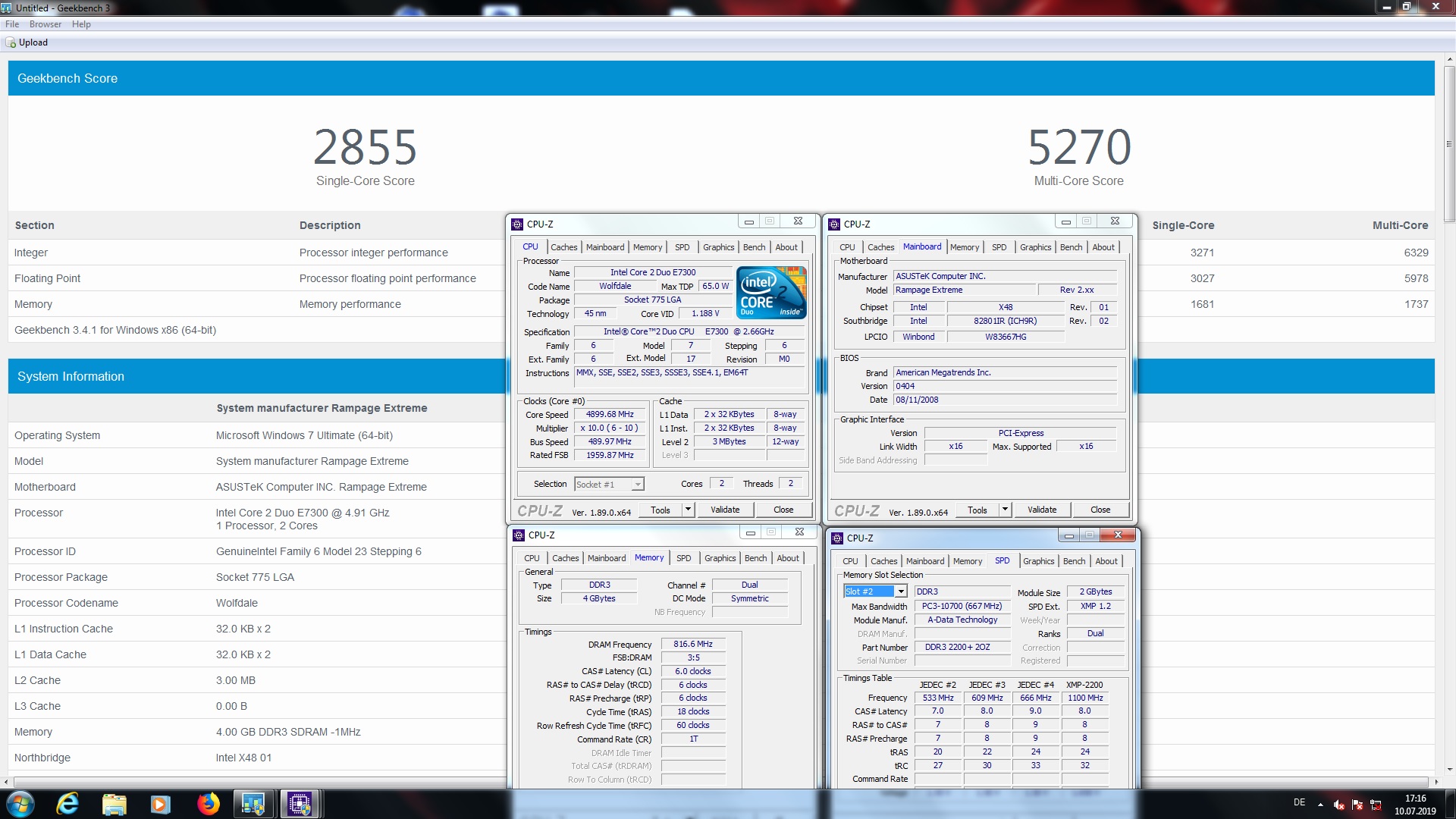Click the Rampage Extreme model field

point(965,290)
